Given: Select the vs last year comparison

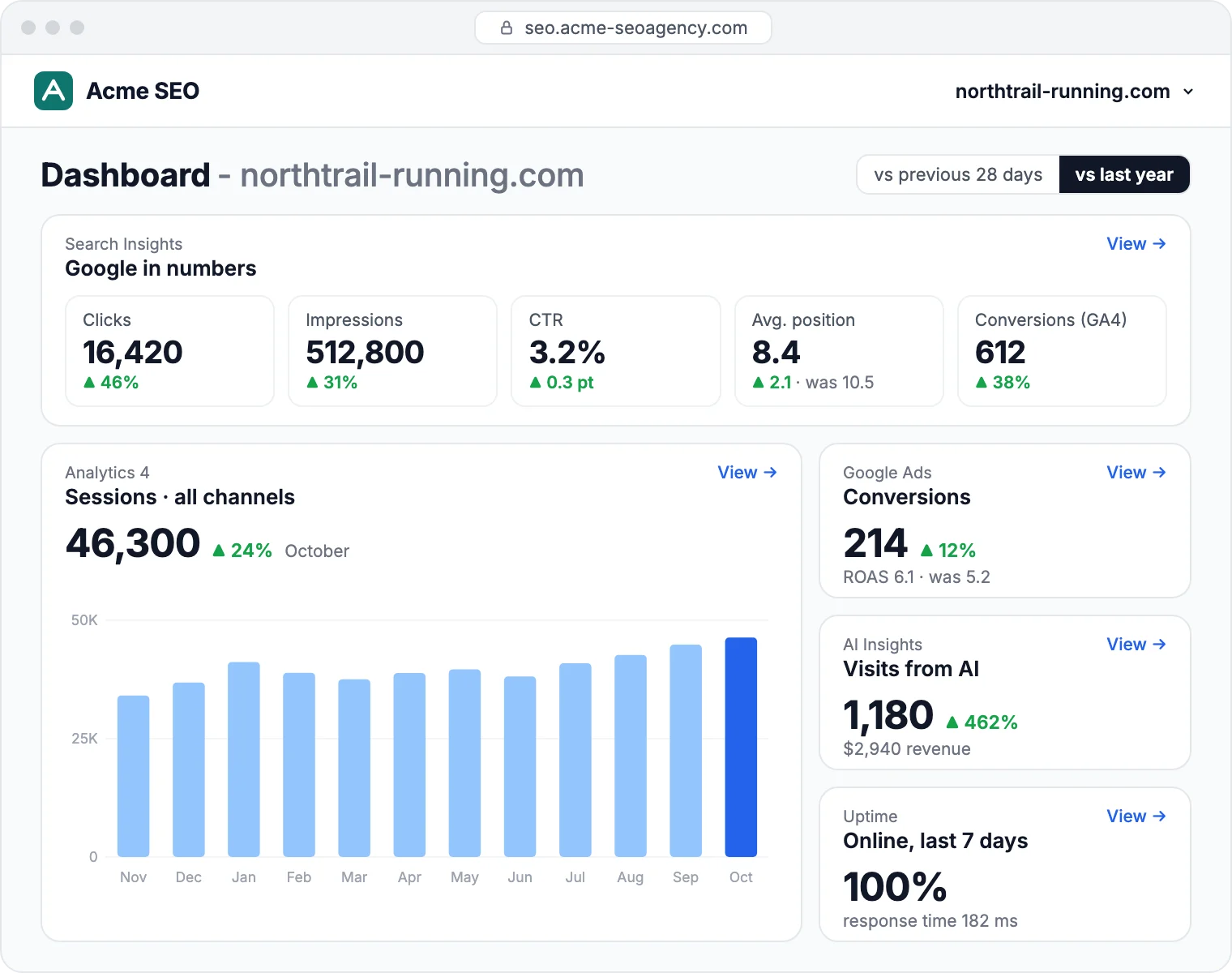Looking at the screenshot, I should (1124, 174).
